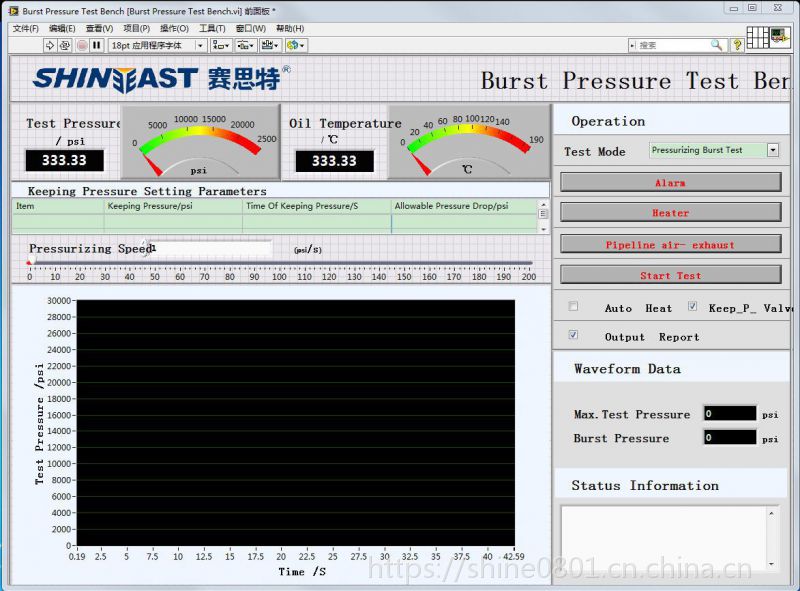Click the 42.59 x-axis end label
The width and height of the screenshot is (800, 591).
tap(513, 556)
